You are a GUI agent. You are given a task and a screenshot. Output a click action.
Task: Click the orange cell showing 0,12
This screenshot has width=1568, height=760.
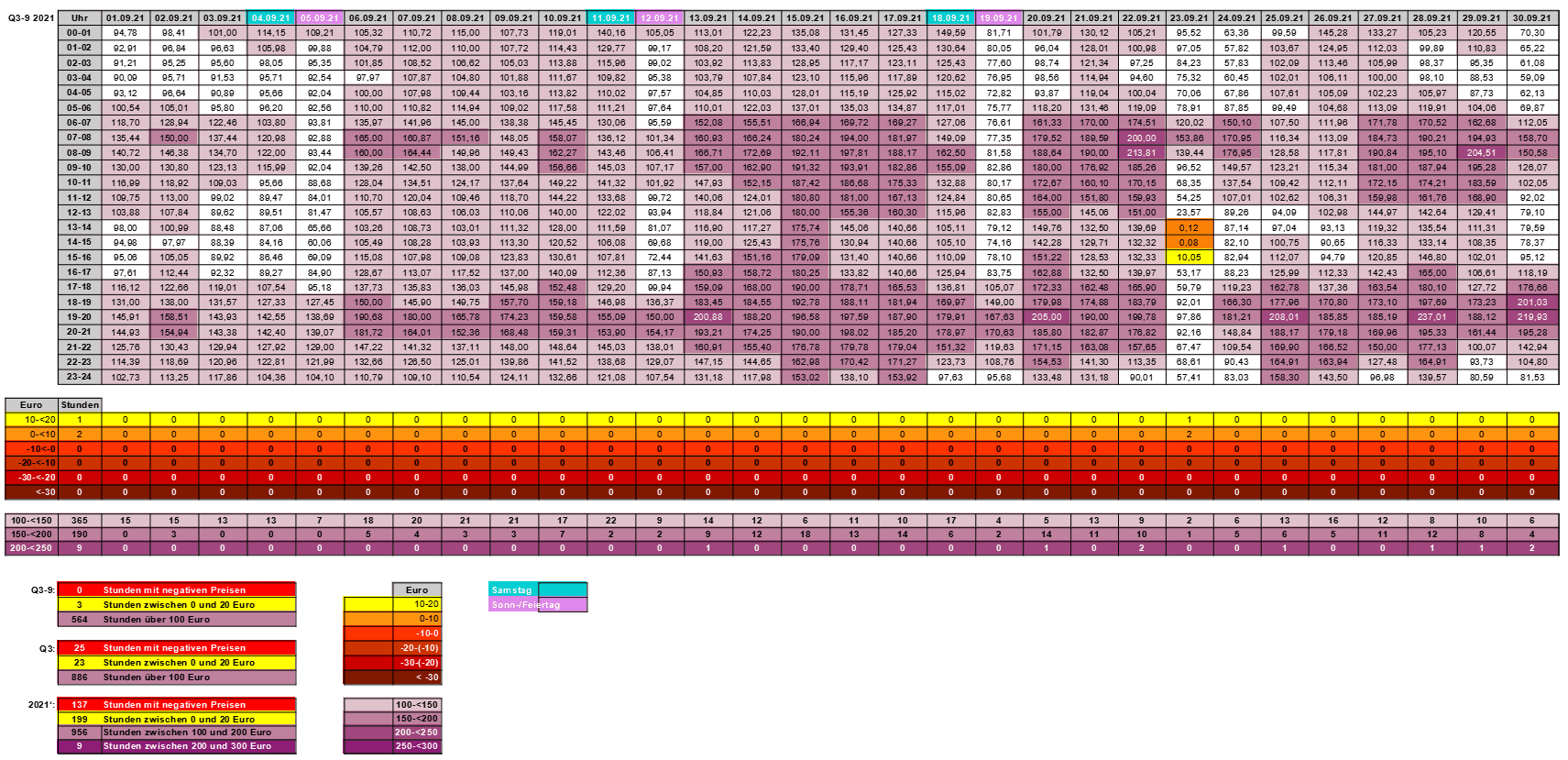(1189, 227)
